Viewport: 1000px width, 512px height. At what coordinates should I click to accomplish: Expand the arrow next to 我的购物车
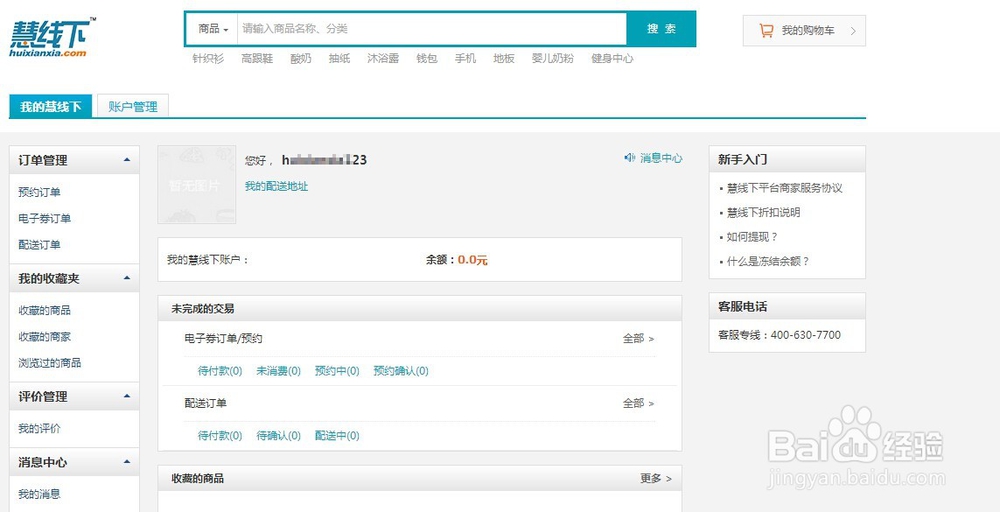pos(853,31)
